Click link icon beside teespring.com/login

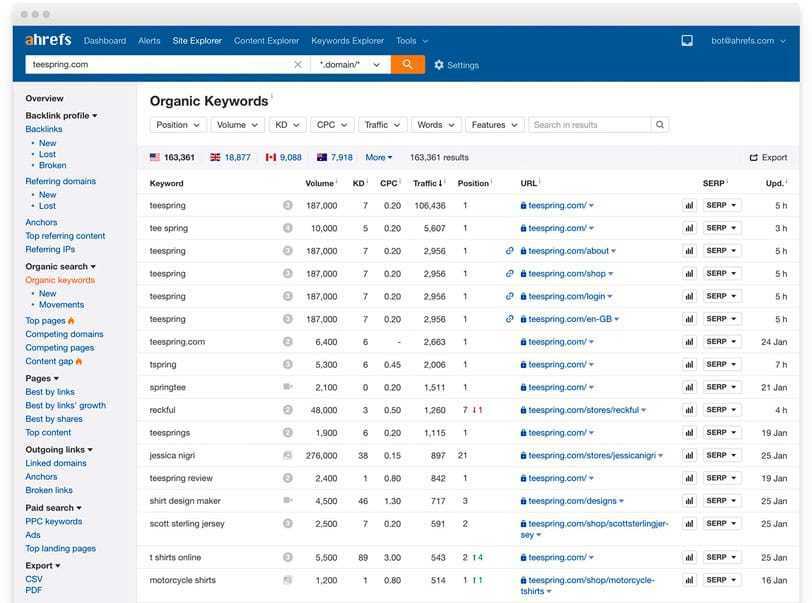coord(510,296)
